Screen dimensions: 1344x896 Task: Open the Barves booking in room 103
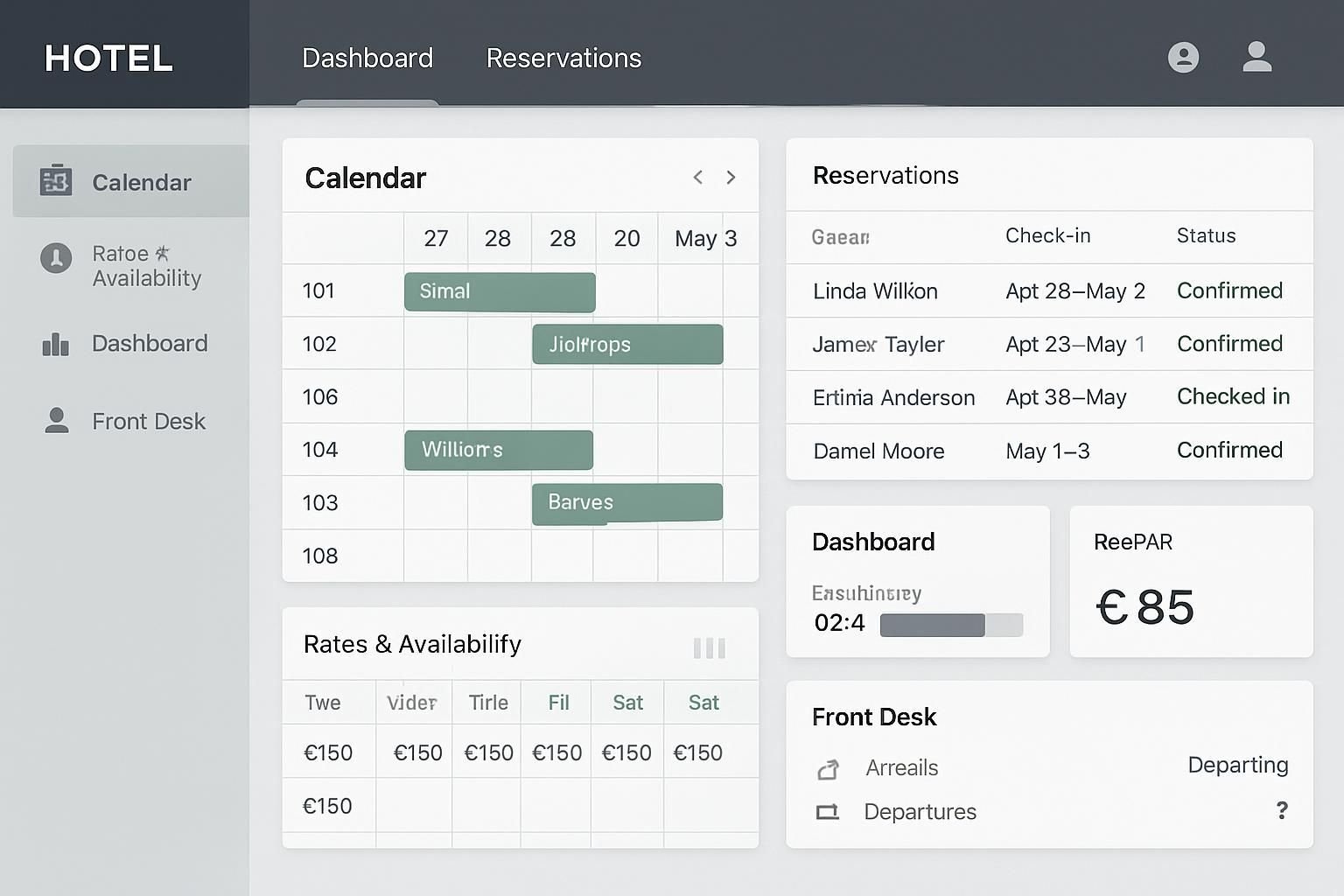627,503
